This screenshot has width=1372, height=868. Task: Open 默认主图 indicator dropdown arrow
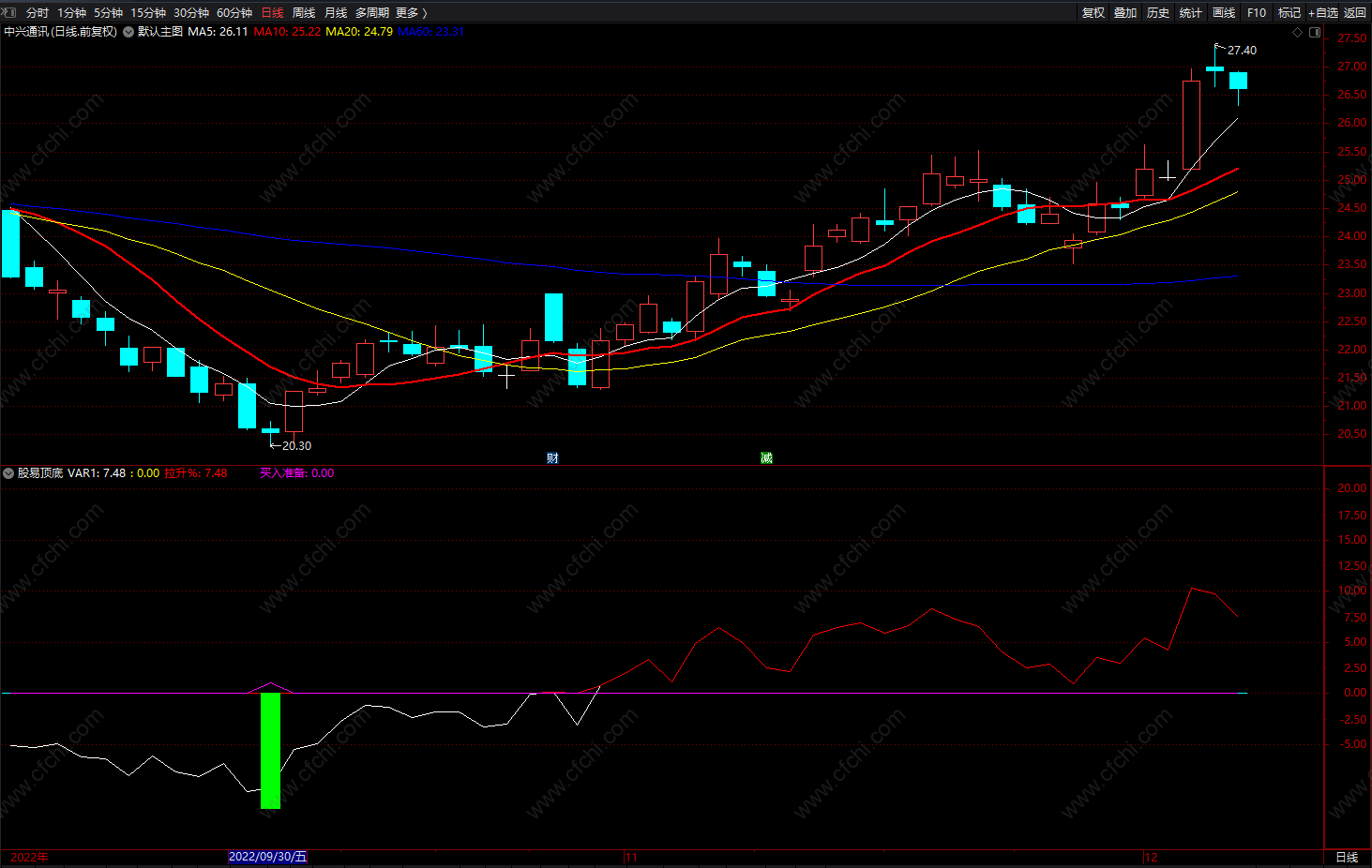coord(128,32)
